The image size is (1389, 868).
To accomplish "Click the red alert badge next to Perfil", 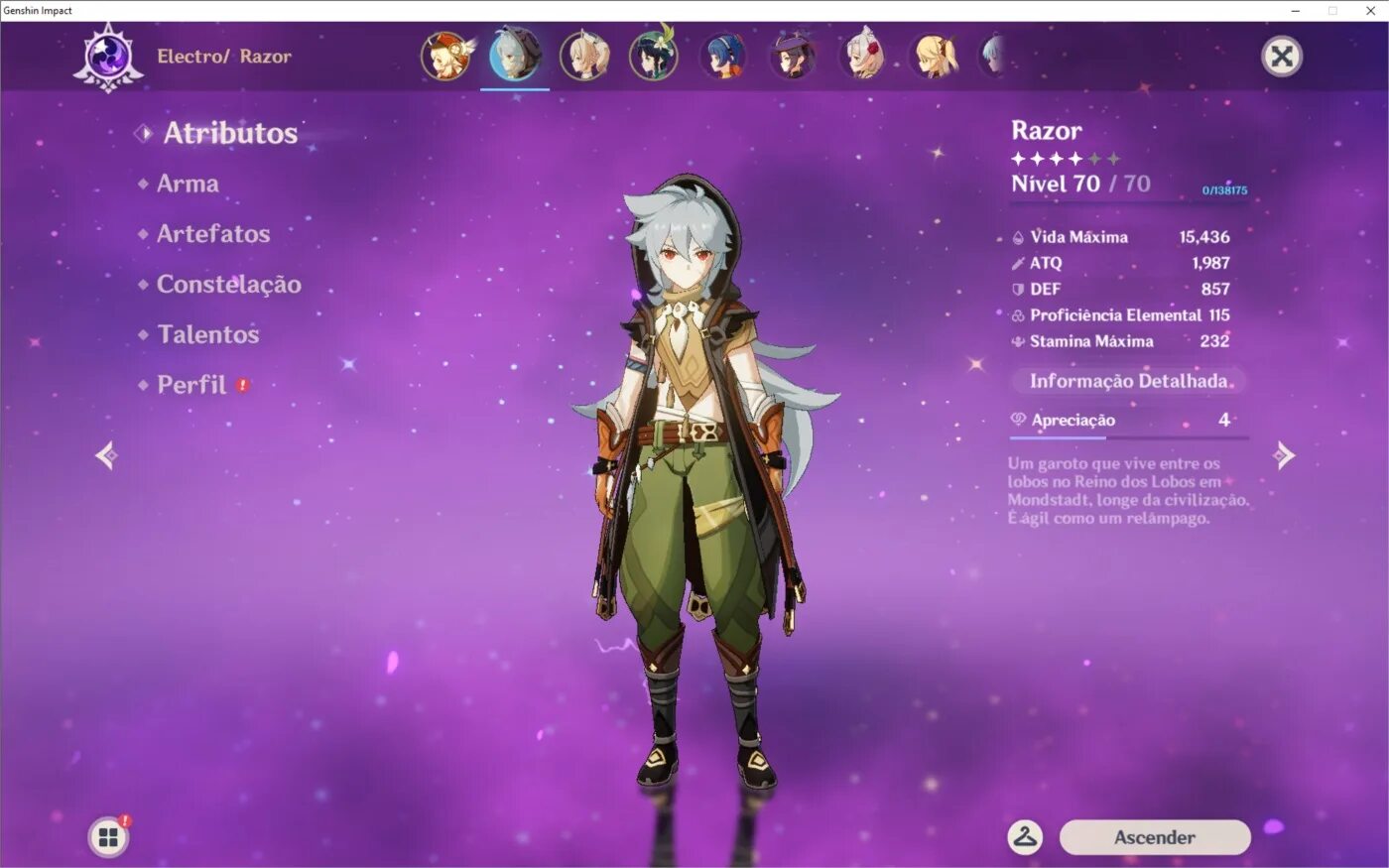I will (242, 385).
